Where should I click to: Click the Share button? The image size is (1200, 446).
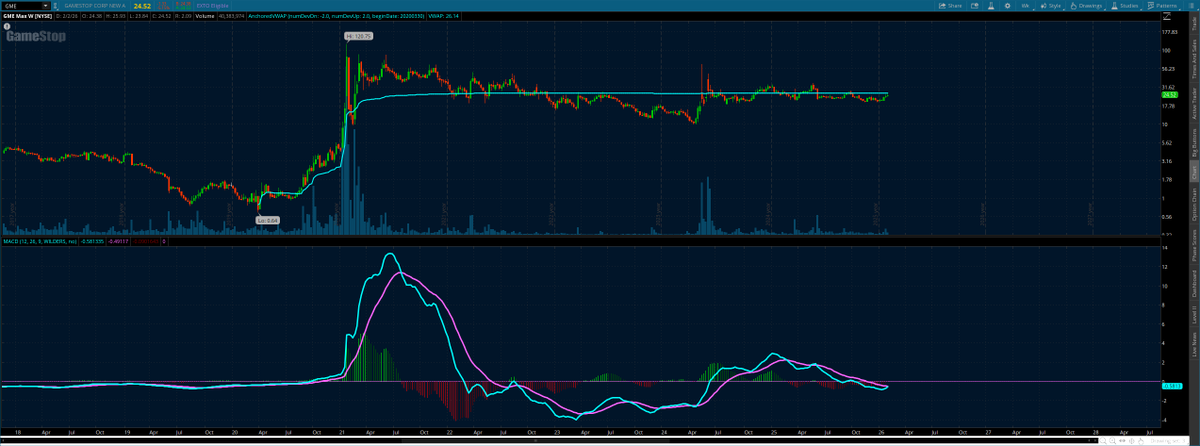950,6
